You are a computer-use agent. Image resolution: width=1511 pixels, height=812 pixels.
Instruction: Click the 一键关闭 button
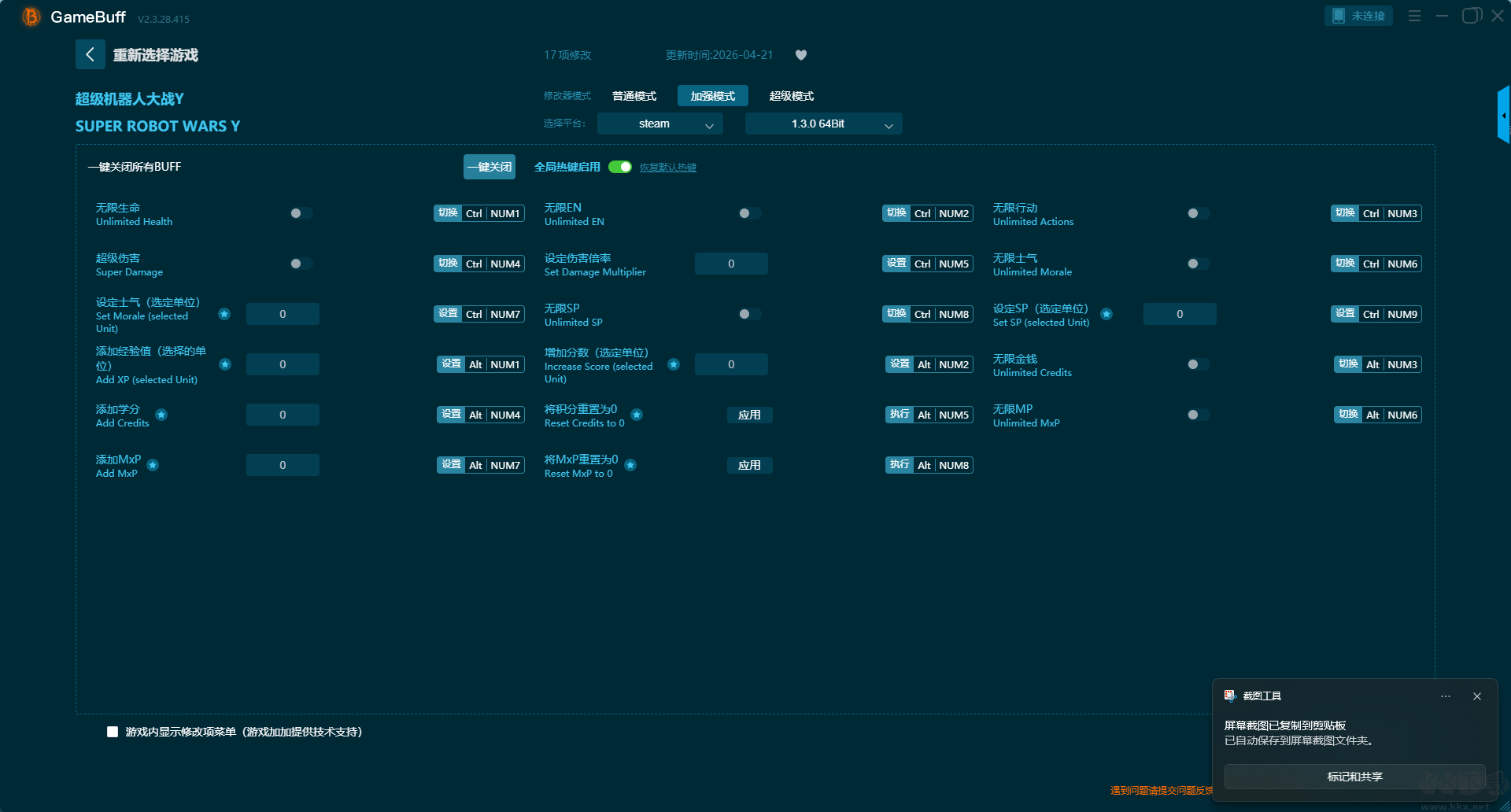pyautogui.click(x=490, y=167)
